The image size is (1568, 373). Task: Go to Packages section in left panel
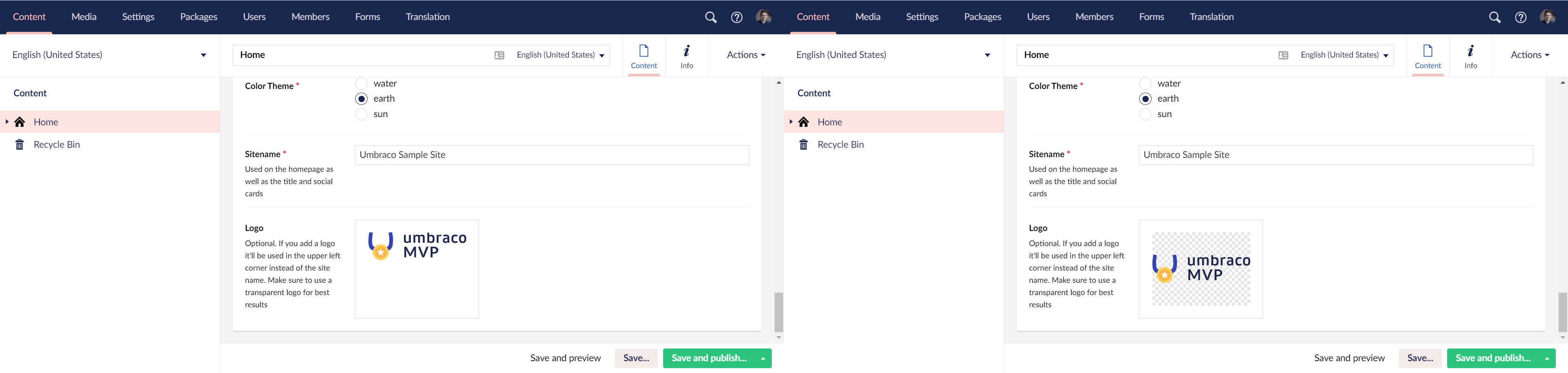point(198,17)
